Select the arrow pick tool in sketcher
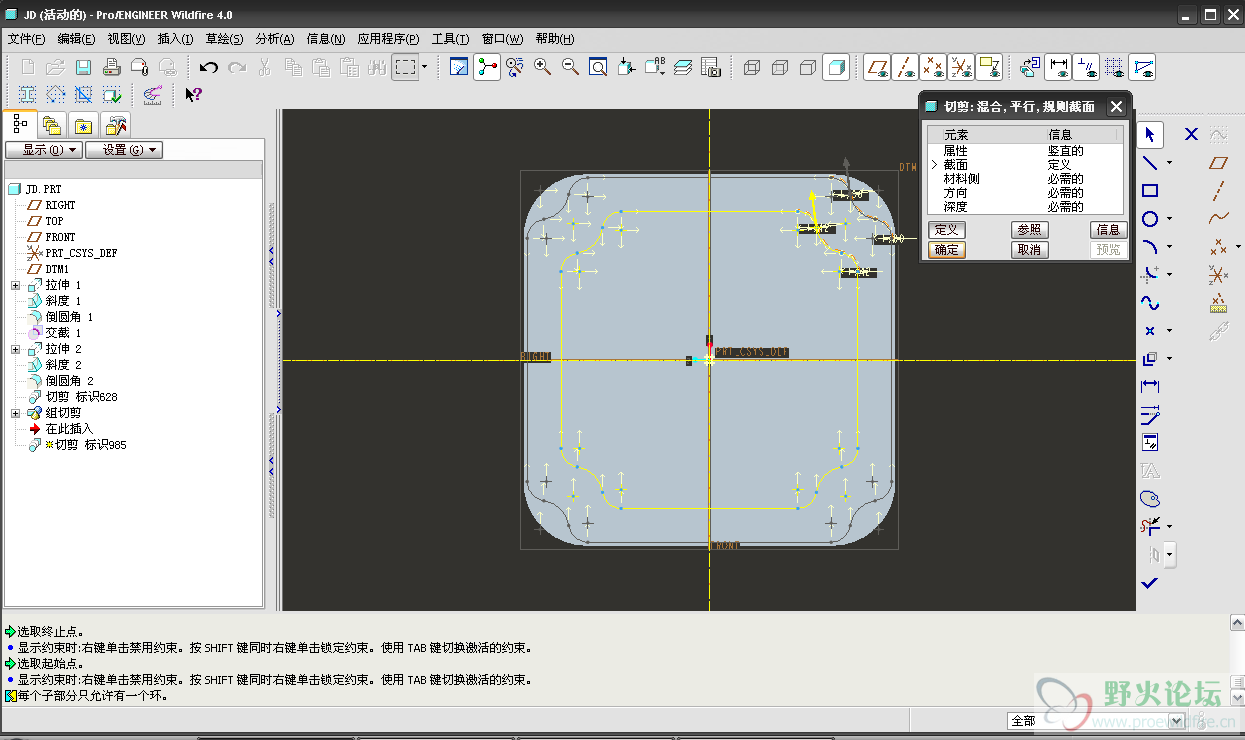The image size is (1245, 740). coord(1150,134)
